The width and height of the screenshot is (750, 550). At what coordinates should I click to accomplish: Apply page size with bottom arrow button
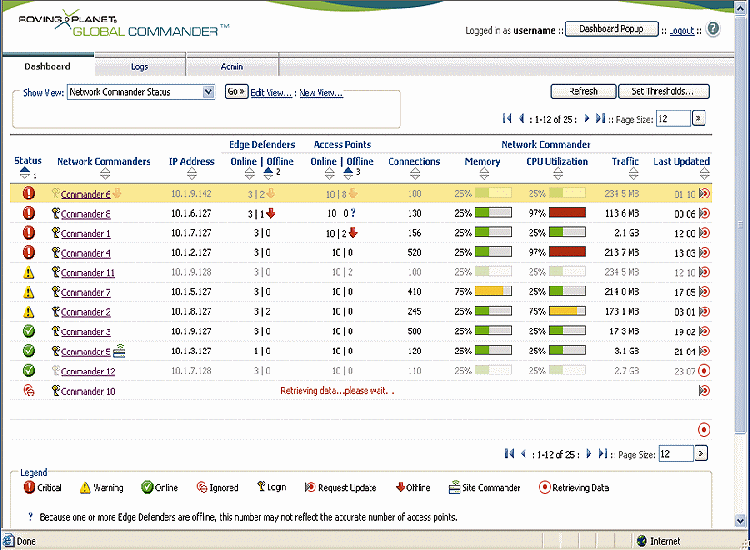tap(701, 453)
